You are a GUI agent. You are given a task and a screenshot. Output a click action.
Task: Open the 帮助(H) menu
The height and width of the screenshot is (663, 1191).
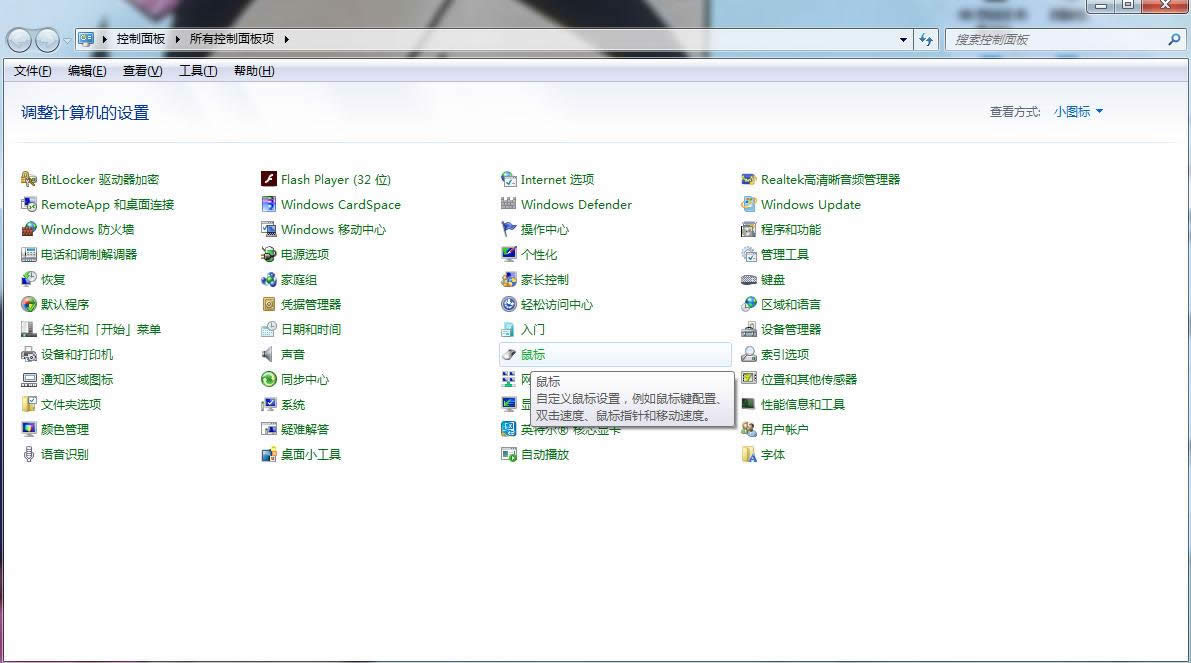(253, 71)
